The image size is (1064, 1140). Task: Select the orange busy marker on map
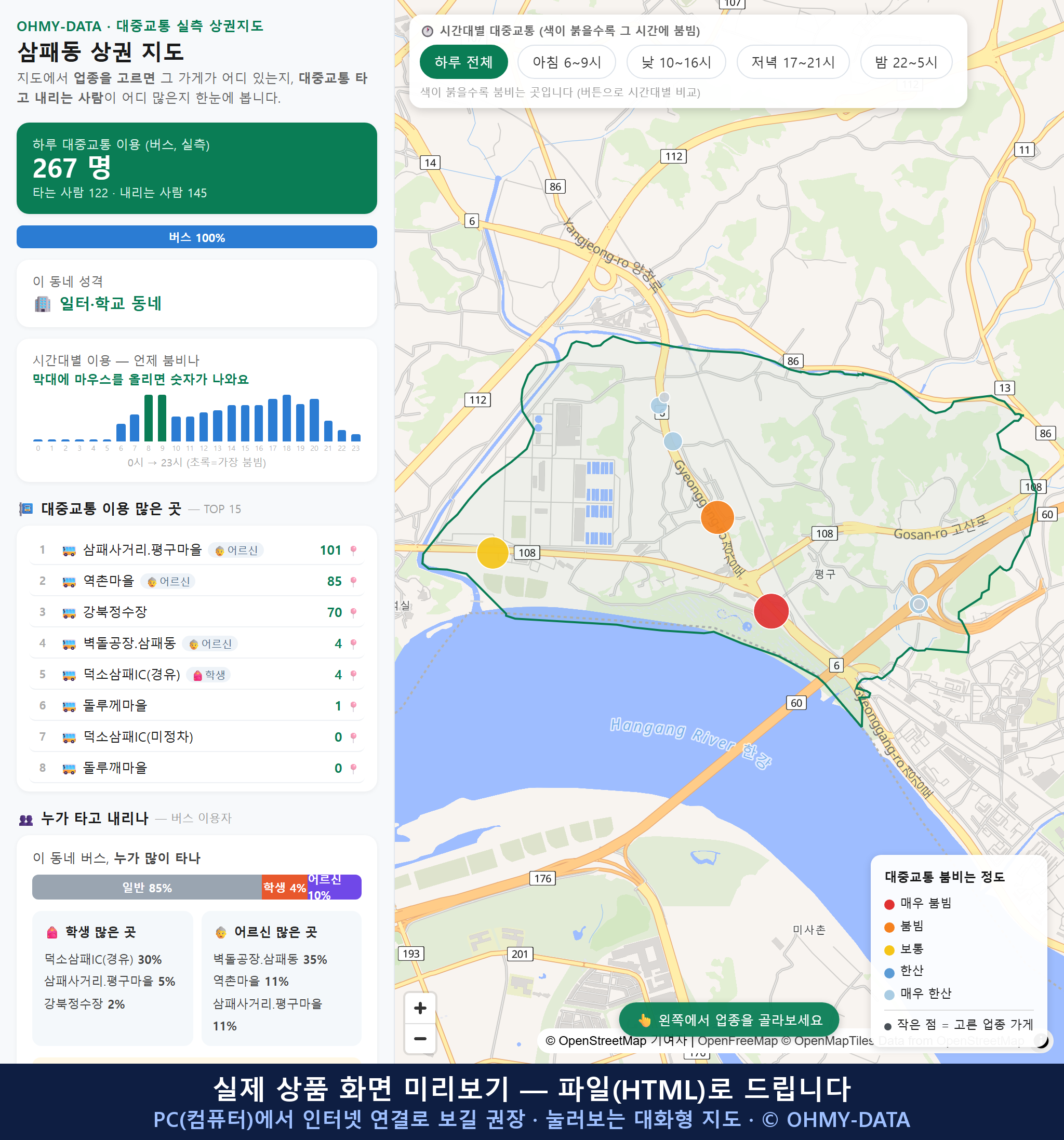click(x=717, y=517)
